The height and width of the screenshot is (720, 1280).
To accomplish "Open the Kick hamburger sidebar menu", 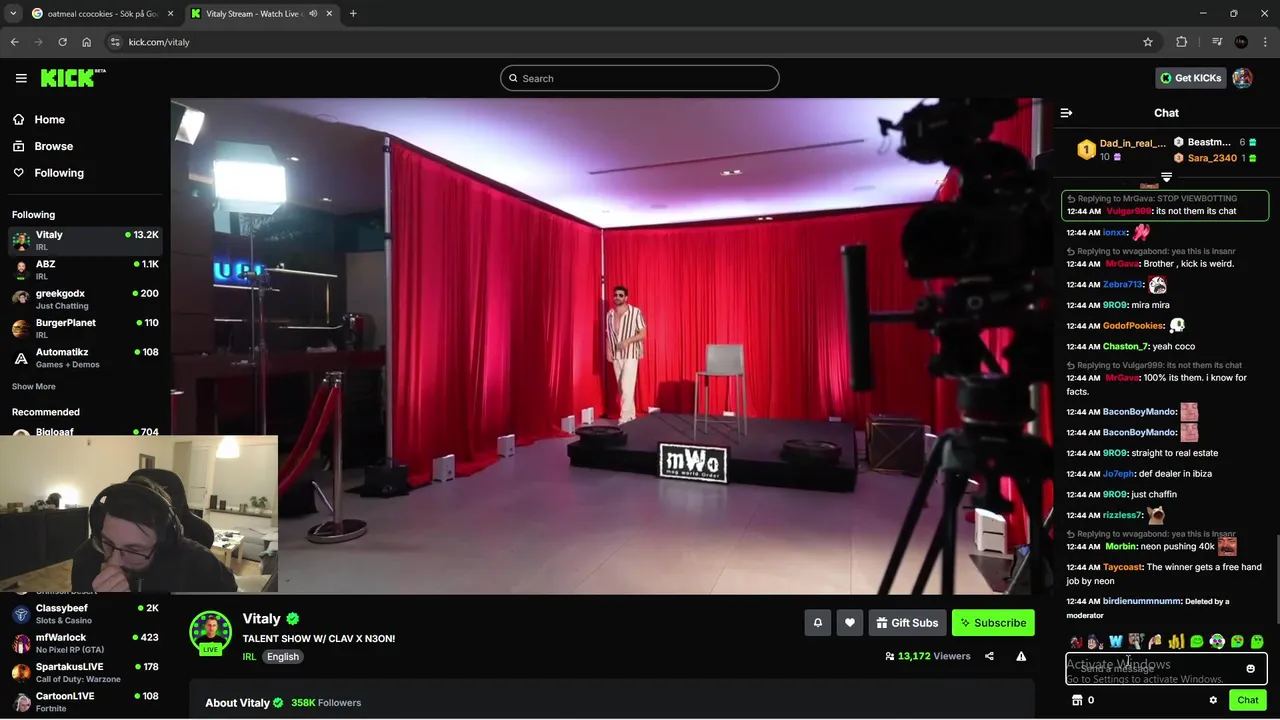I will tap(21, 78).
